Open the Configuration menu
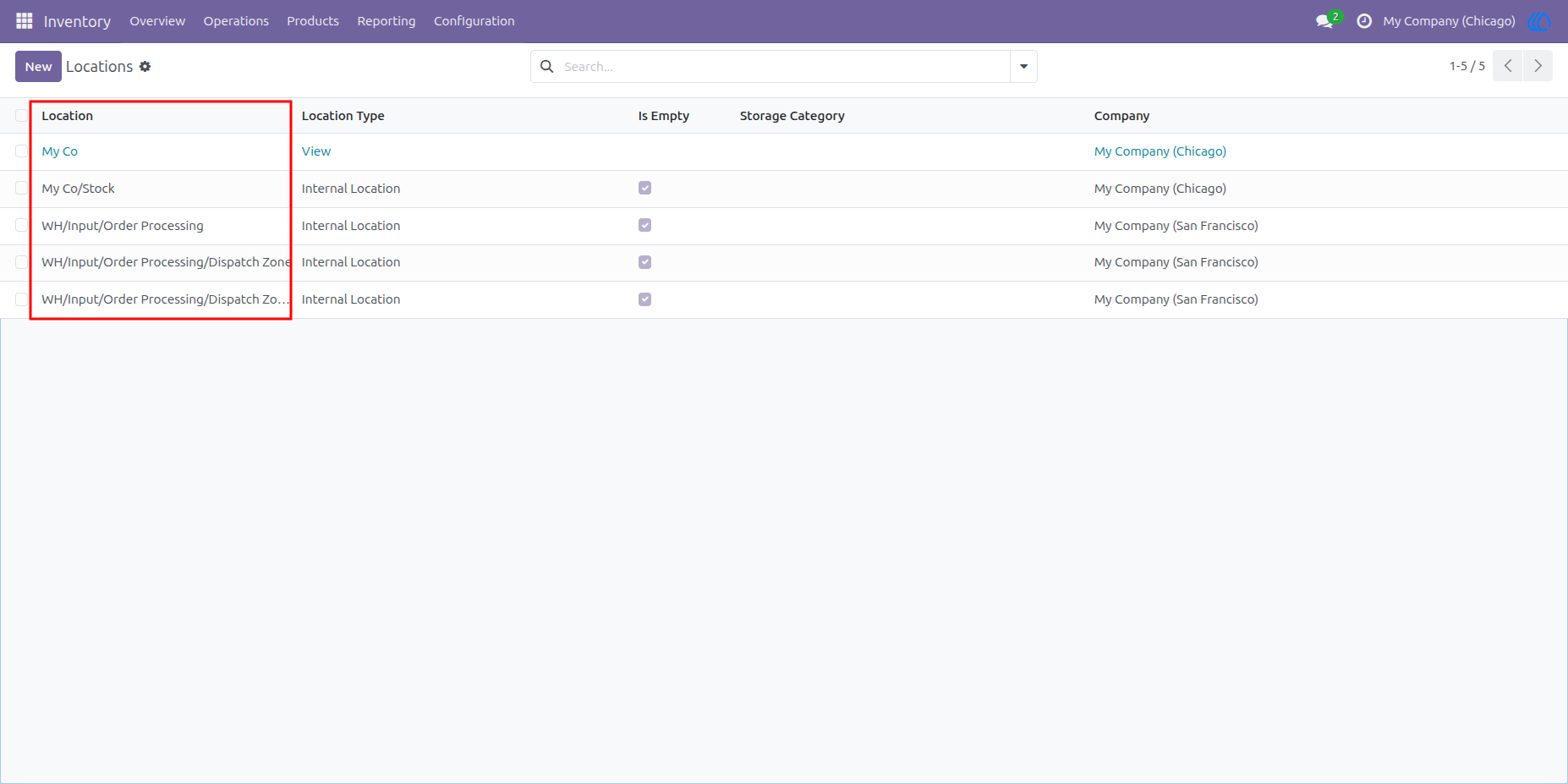 tap(474, 21)
